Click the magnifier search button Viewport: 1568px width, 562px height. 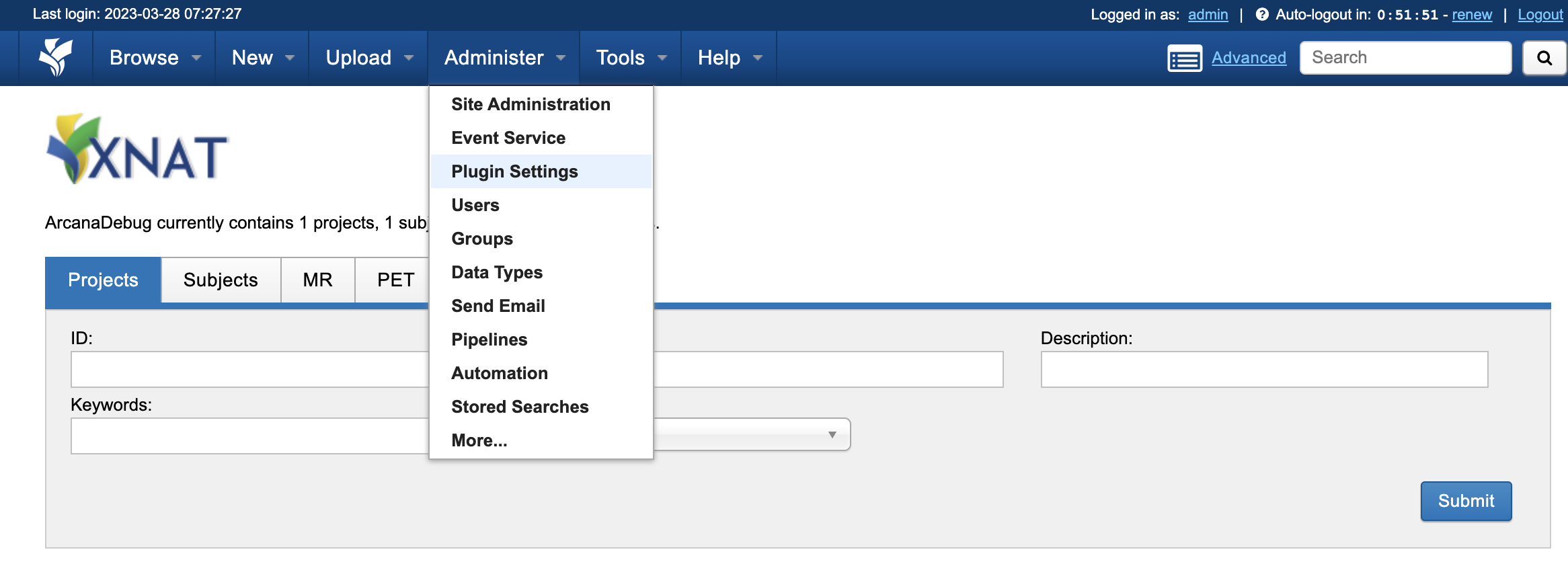(x=1544, y=58)
